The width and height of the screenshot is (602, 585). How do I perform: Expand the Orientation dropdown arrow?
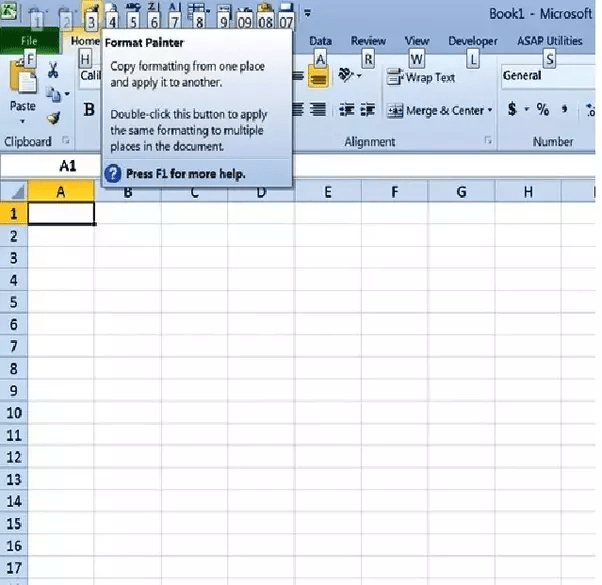click(359, 76)
